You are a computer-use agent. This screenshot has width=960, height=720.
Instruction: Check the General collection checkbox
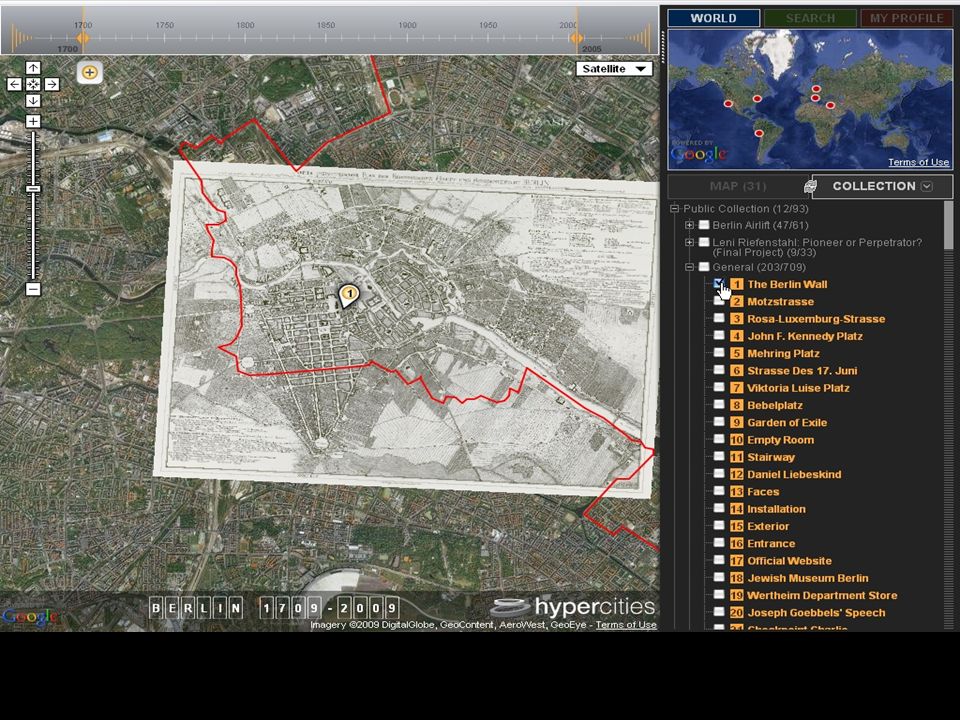[704, 267]
